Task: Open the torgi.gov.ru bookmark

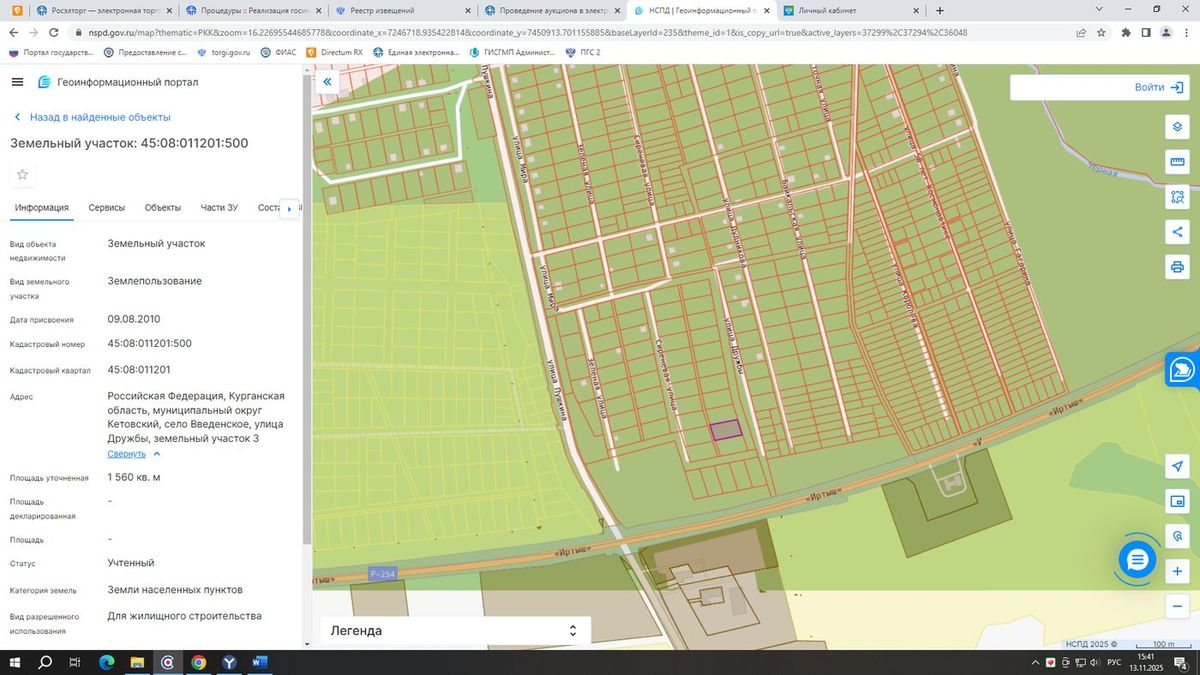Action: tap(223, 52)
